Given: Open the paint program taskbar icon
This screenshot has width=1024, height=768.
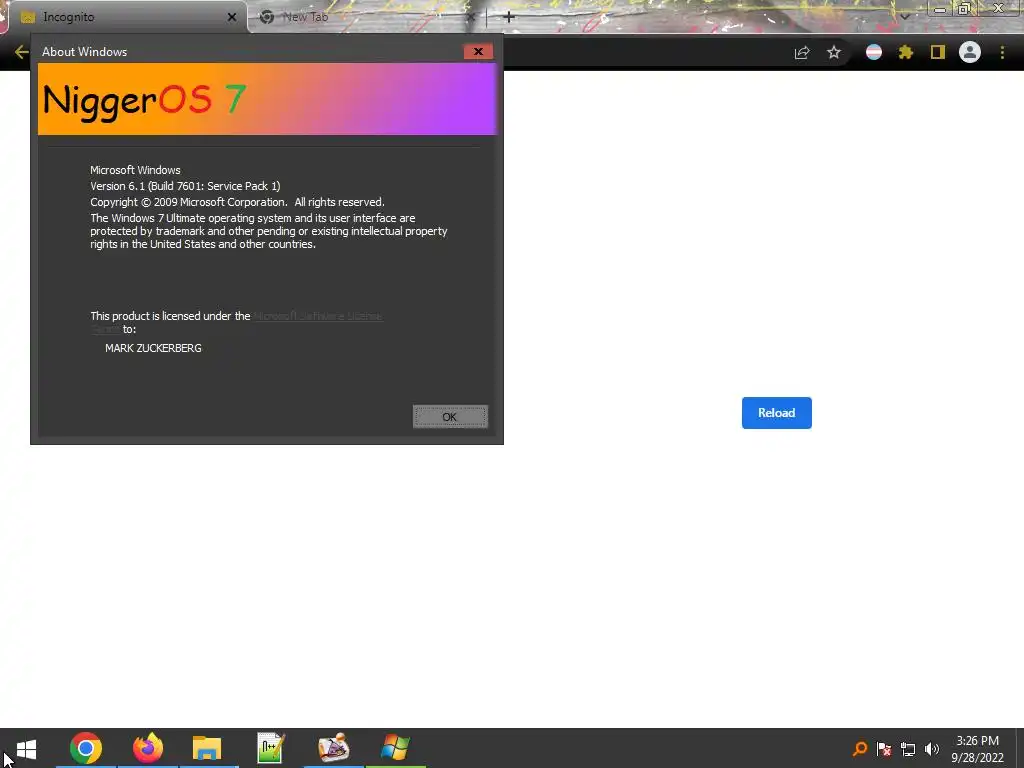Looking at the screenshot, I should click(334, 748).
